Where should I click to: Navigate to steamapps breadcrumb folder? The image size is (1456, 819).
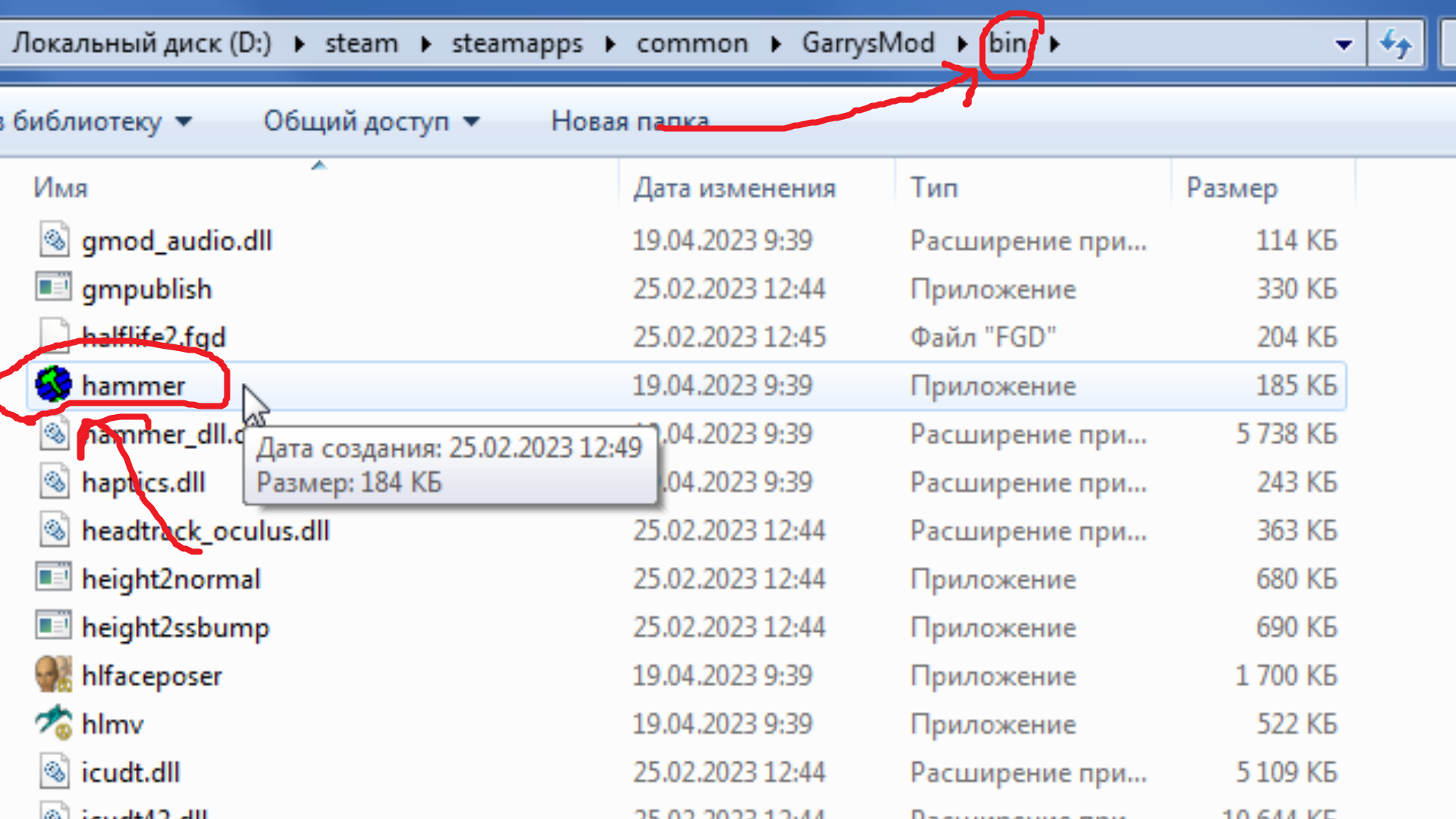tap(517, 43)
